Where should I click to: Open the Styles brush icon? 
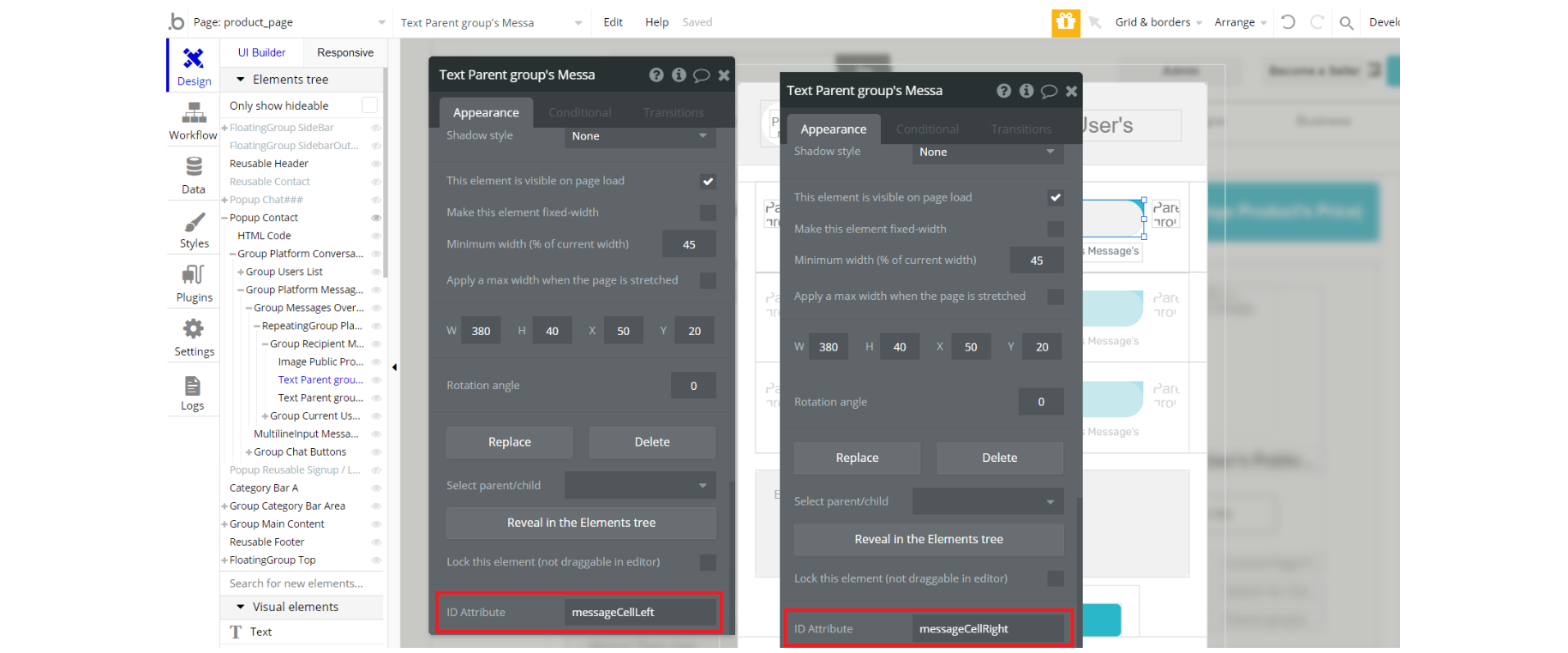coord(195,222)
